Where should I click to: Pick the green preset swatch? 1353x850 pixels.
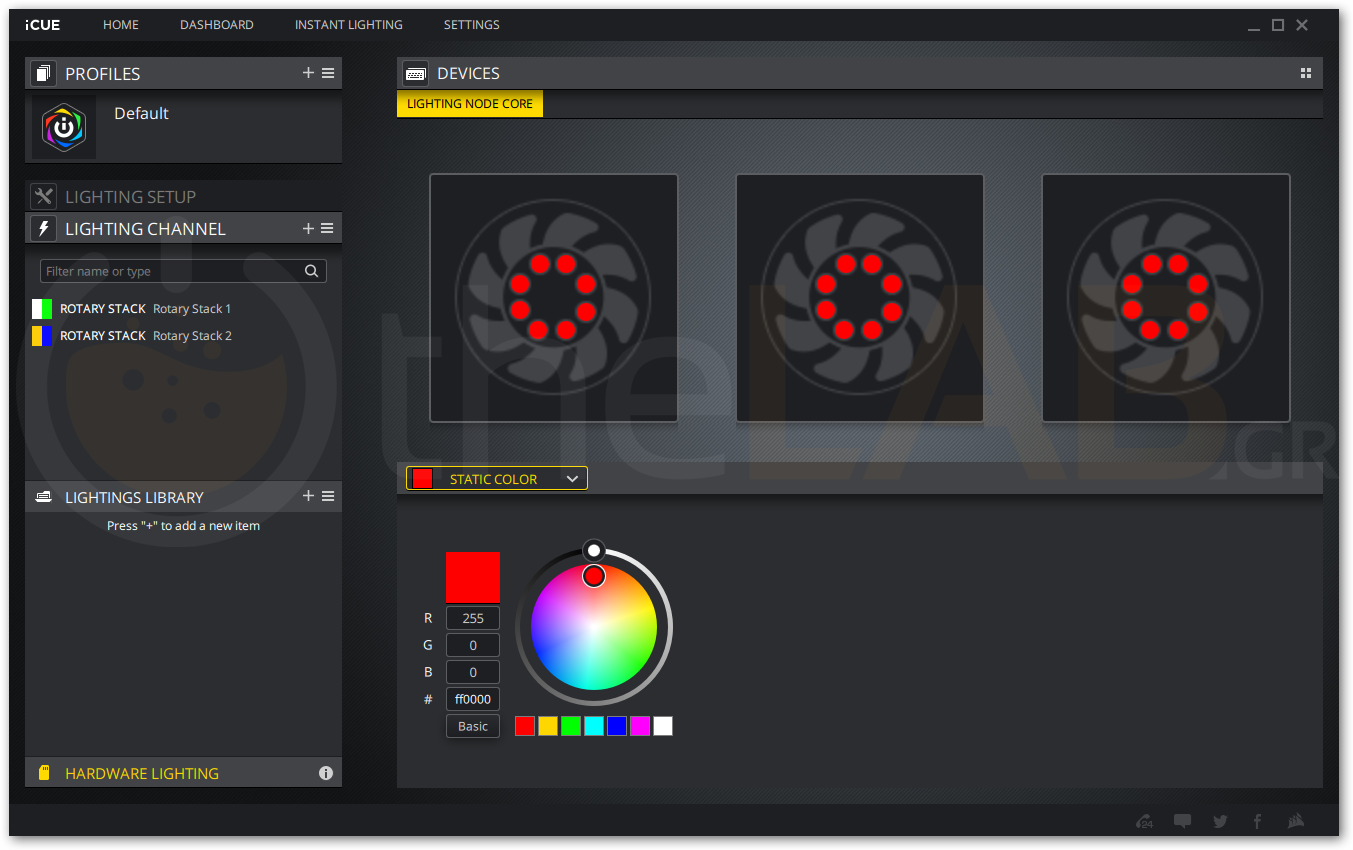click(x=571, y=726)
